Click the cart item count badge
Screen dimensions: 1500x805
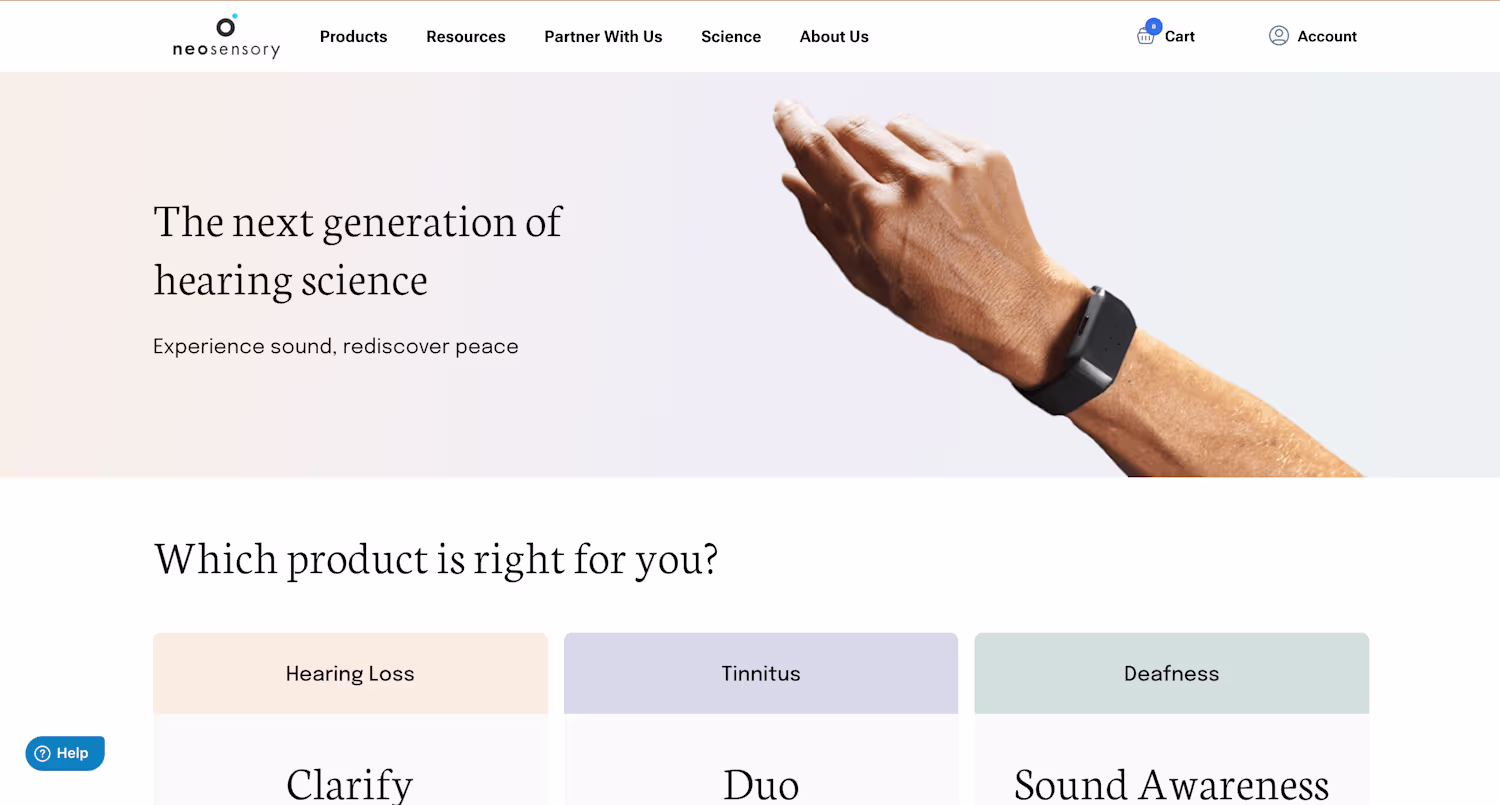1154,26
